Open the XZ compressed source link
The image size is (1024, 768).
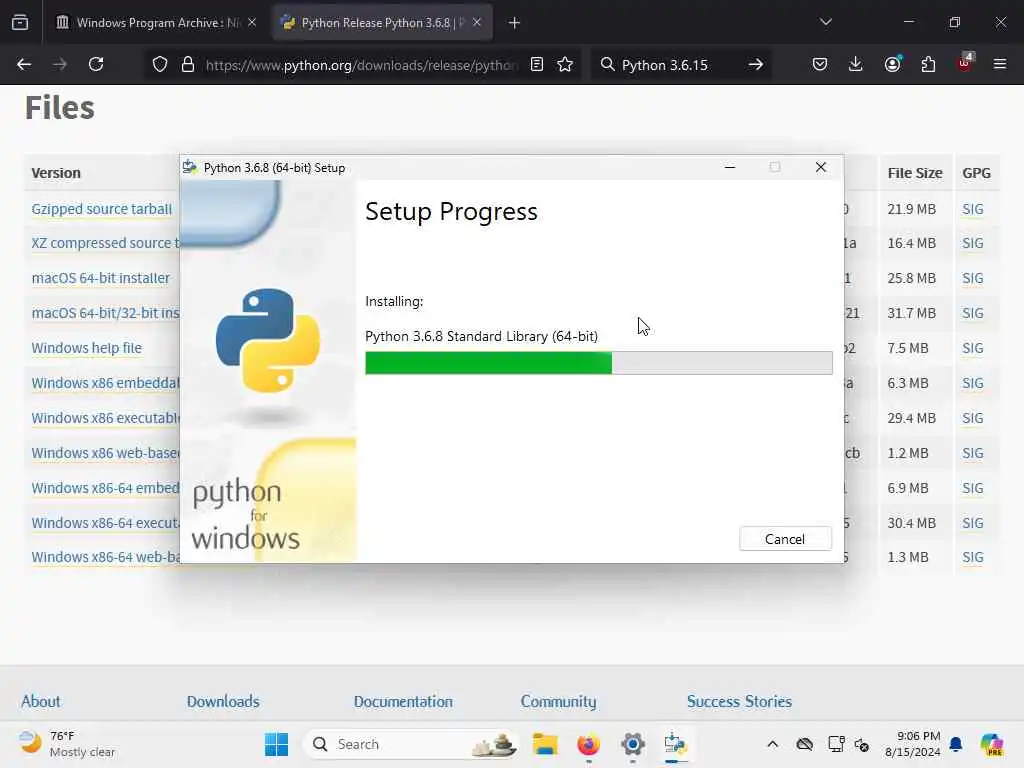pos(105,243)
